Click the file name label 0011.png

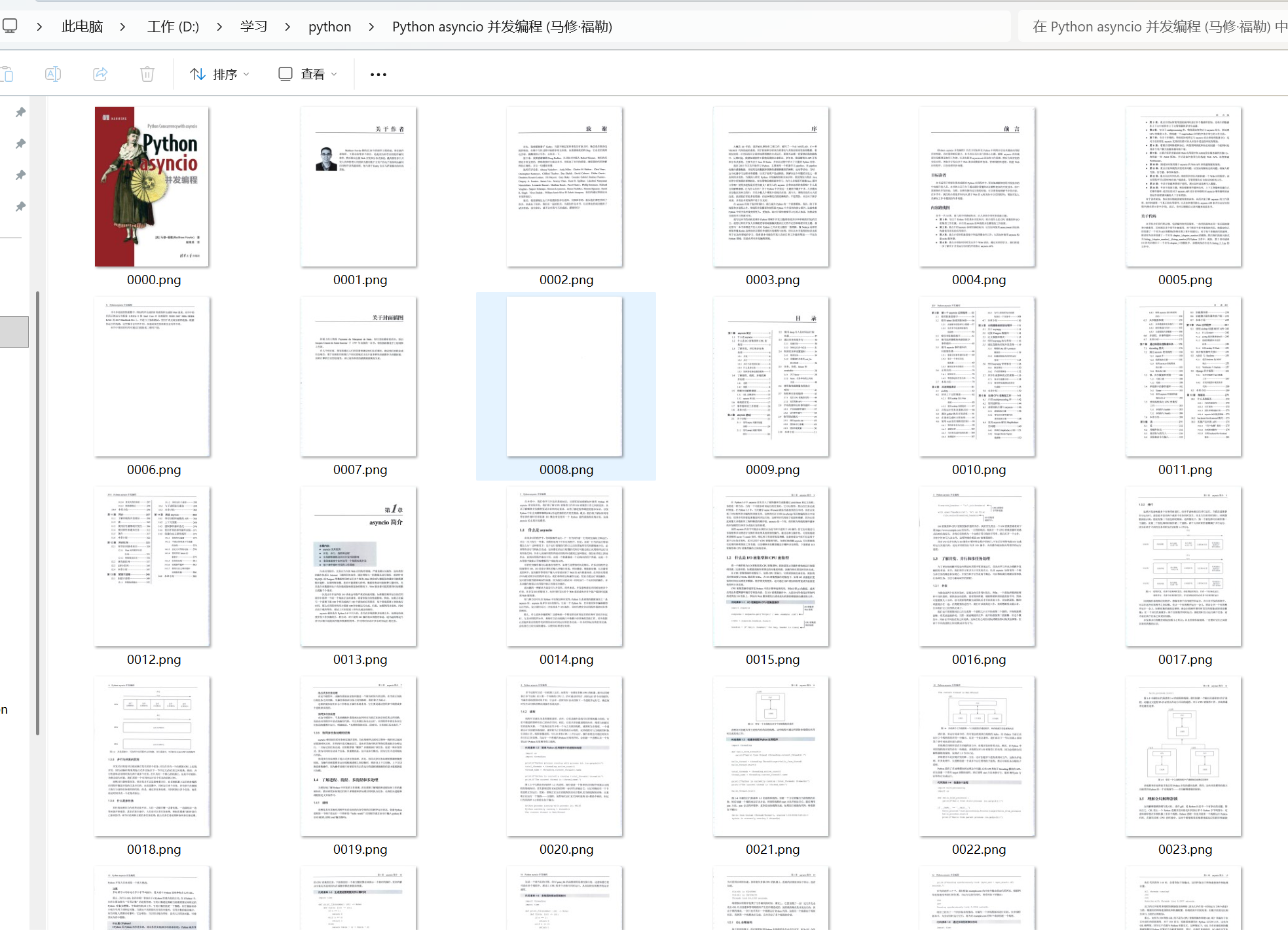click(x=1185, y=470)
